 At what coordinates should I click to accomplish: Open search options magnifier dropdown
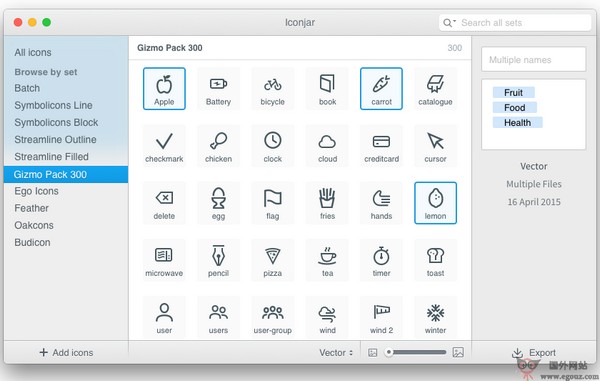(x=449, y=23)
